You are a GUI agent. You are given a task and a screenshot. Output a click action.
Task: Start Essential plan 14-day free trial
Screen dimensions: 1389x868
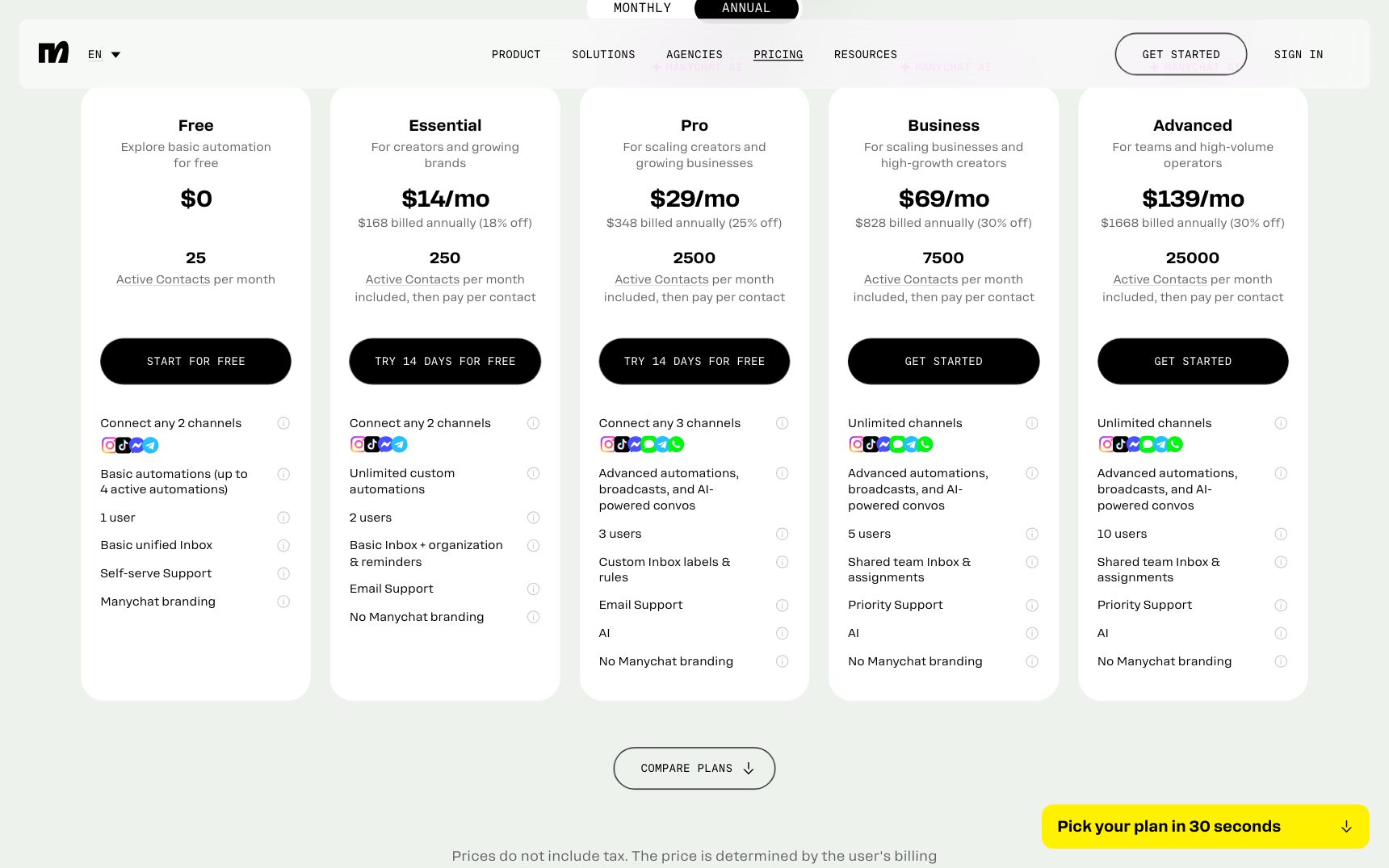(445, 361)
